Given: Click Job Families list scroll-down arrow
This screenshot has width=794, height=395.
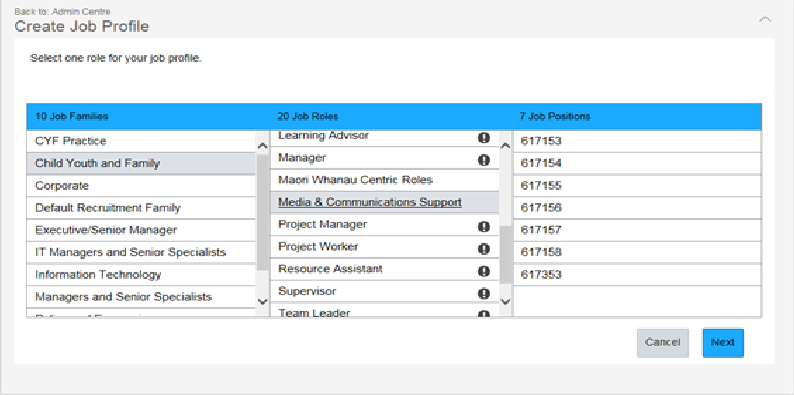Looking at the screenshot, I should [x=262, y=301].
